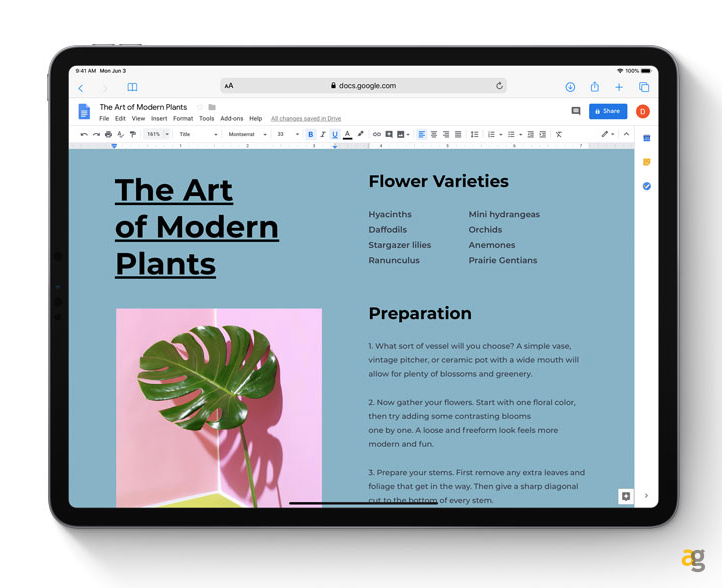Open the Help menu

coord(255,118)
